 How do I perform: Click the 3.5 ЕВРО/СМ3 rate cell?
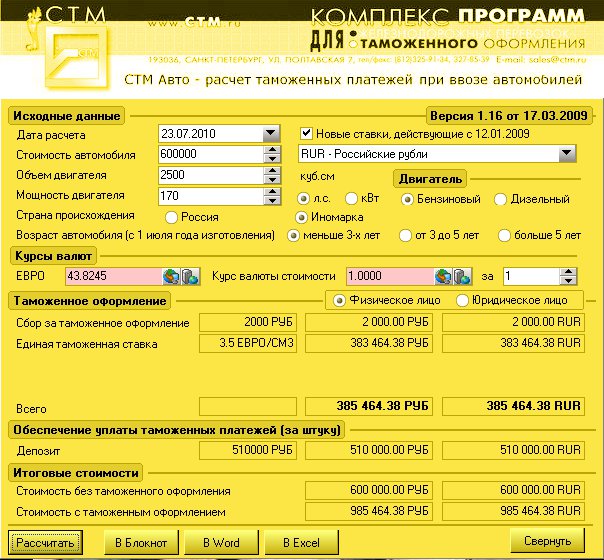tap(248, 343)
